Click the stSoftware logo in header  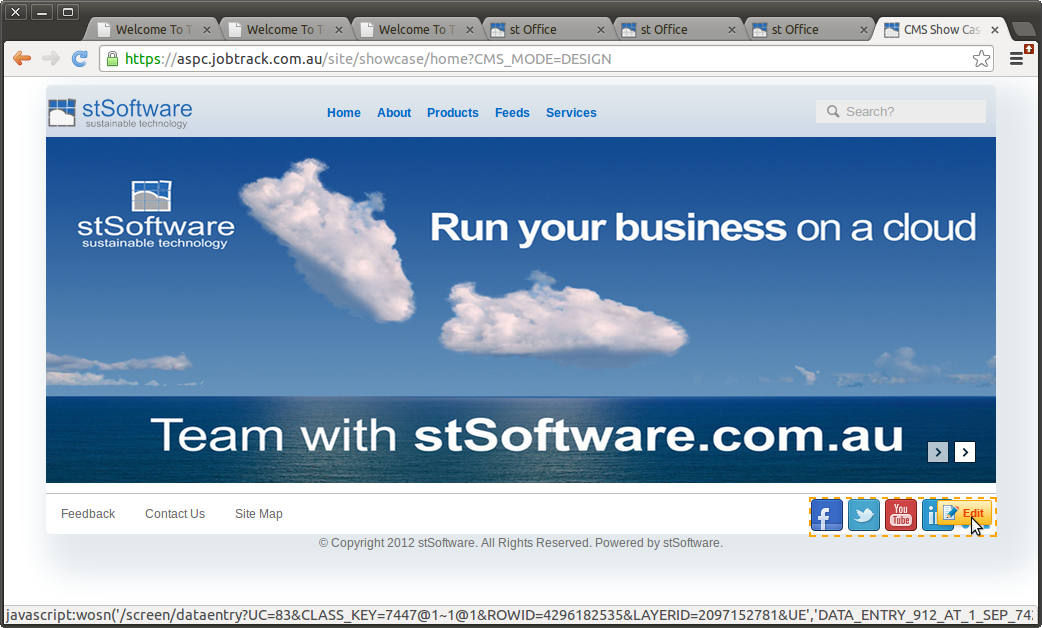(120, 113)
